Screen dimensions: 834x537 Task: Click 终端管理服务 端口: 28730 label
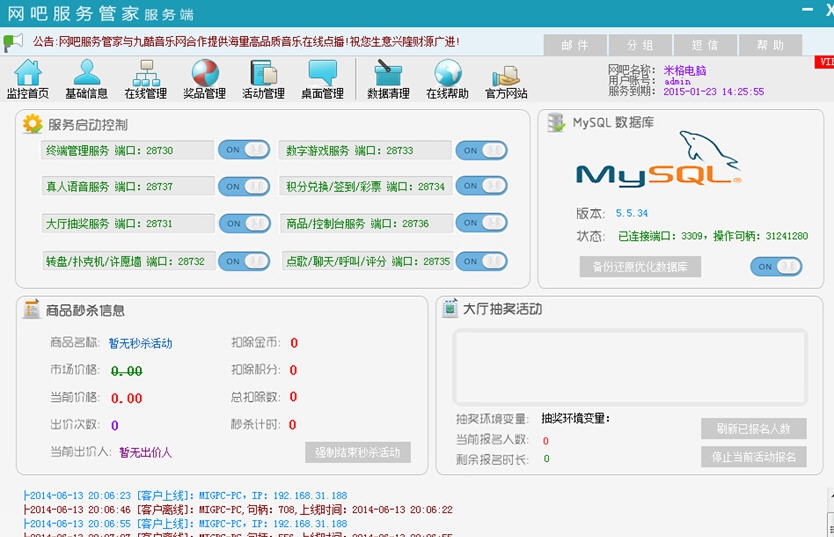coord(110,150)
